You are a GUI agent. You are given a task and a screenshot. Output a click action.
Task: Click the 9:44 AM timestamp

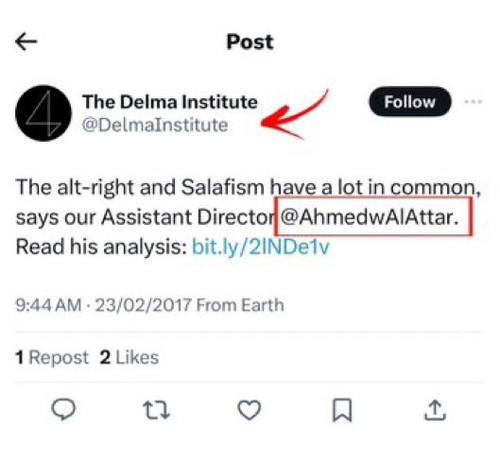pyautogui.click(x=48, y=305)
